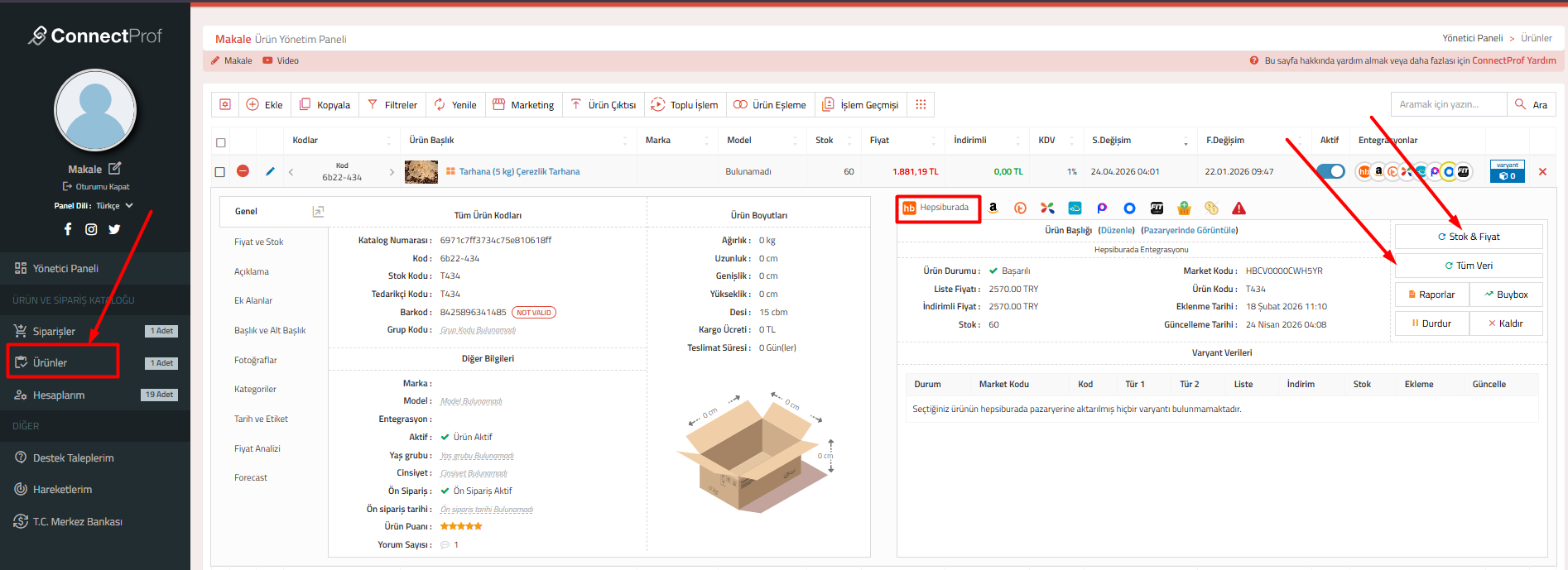The width and height of the screenshot is (1568, 570).
Task: Open the Amazon integration tab
Action: (993, 208)
